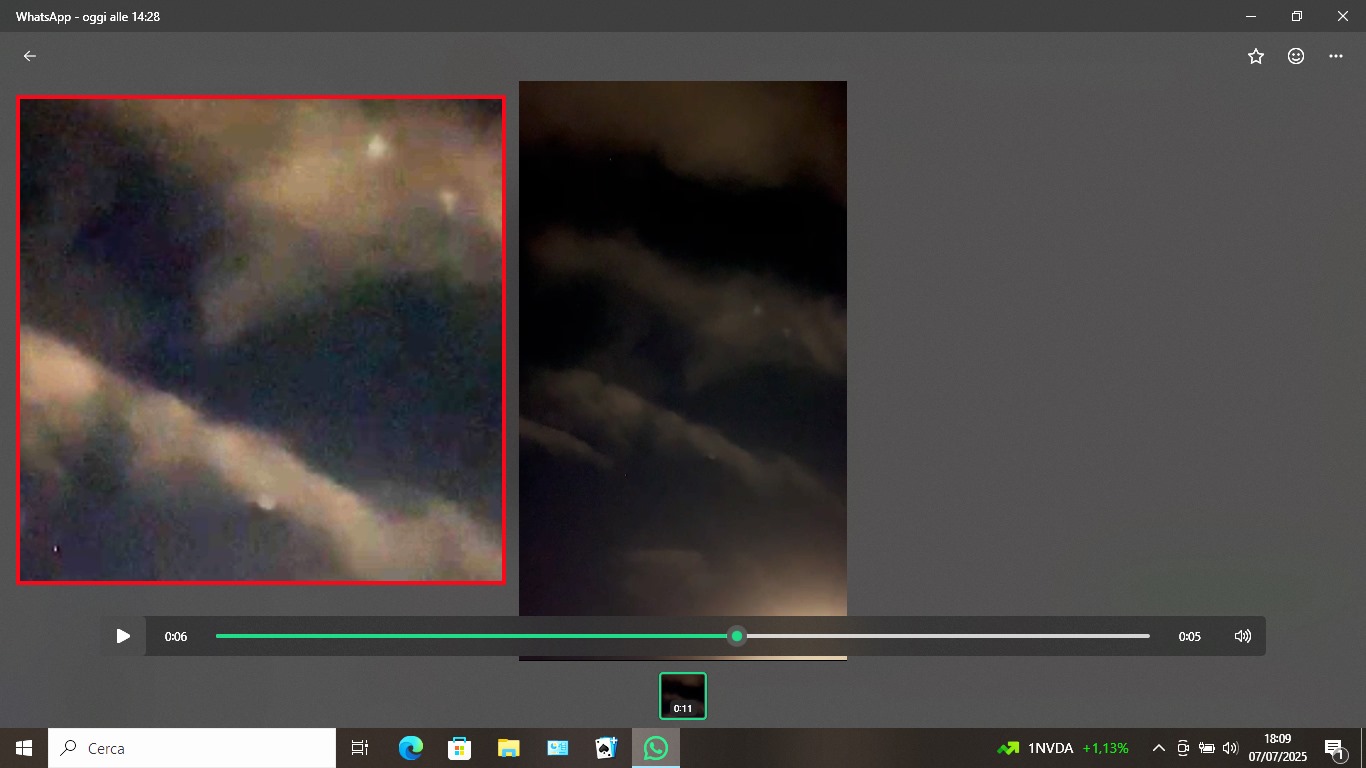Close the WhatsApp media viewer window
This screenshot has width=1366, height=768.
pos(1343,16)
